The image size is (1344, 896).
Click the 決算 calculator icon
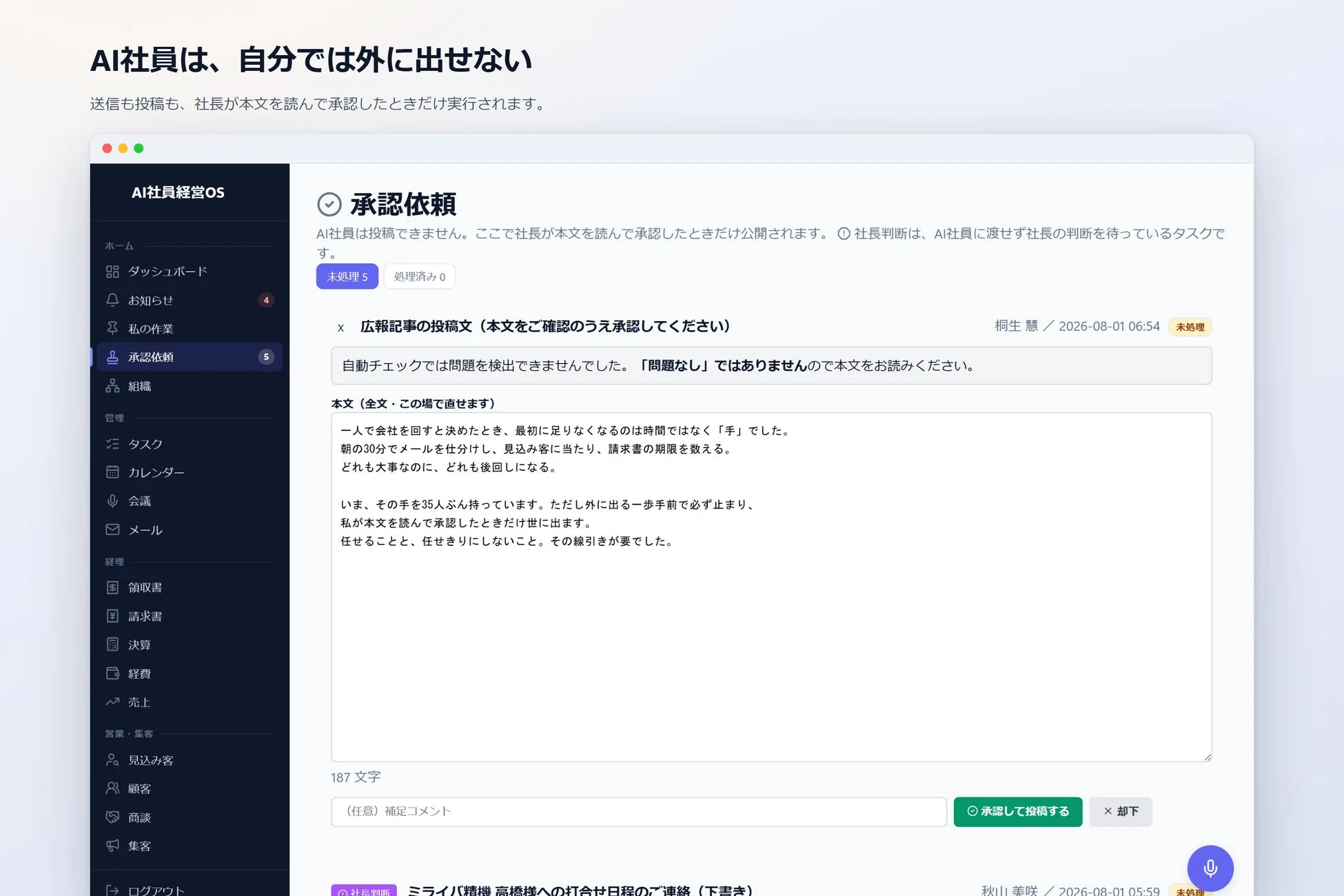(x=112, y=644)
